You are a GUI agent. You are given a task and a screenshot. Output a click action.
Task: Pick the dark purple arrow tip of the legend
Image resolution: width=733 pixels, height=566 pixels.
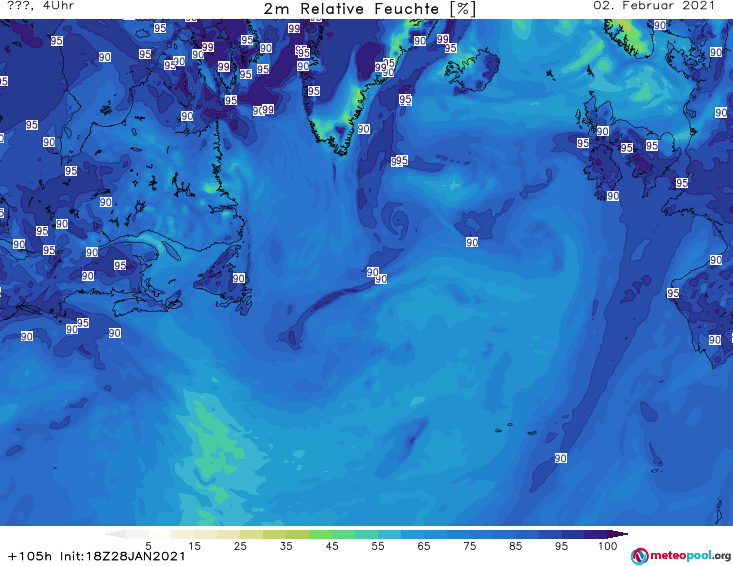tap(618, 534)
